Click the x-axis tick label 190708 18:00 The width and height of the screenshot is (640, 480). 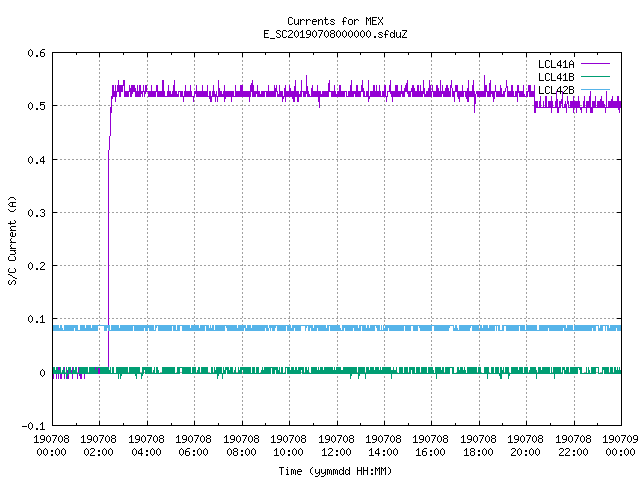(x=478, y=446)
